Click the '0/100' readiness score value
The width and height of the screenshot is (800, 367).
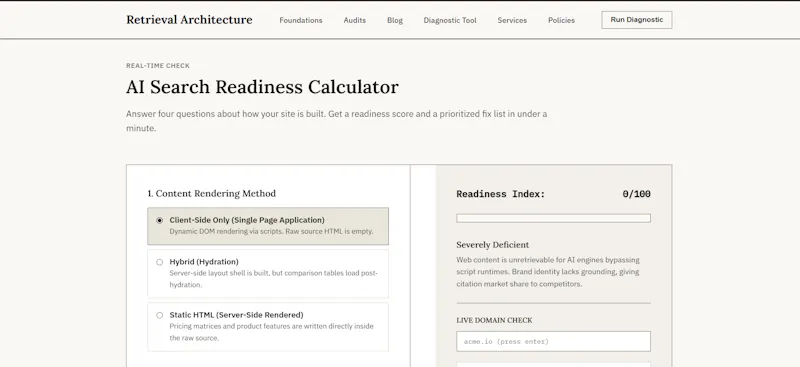pyautogui.click(x=636, y=194)
